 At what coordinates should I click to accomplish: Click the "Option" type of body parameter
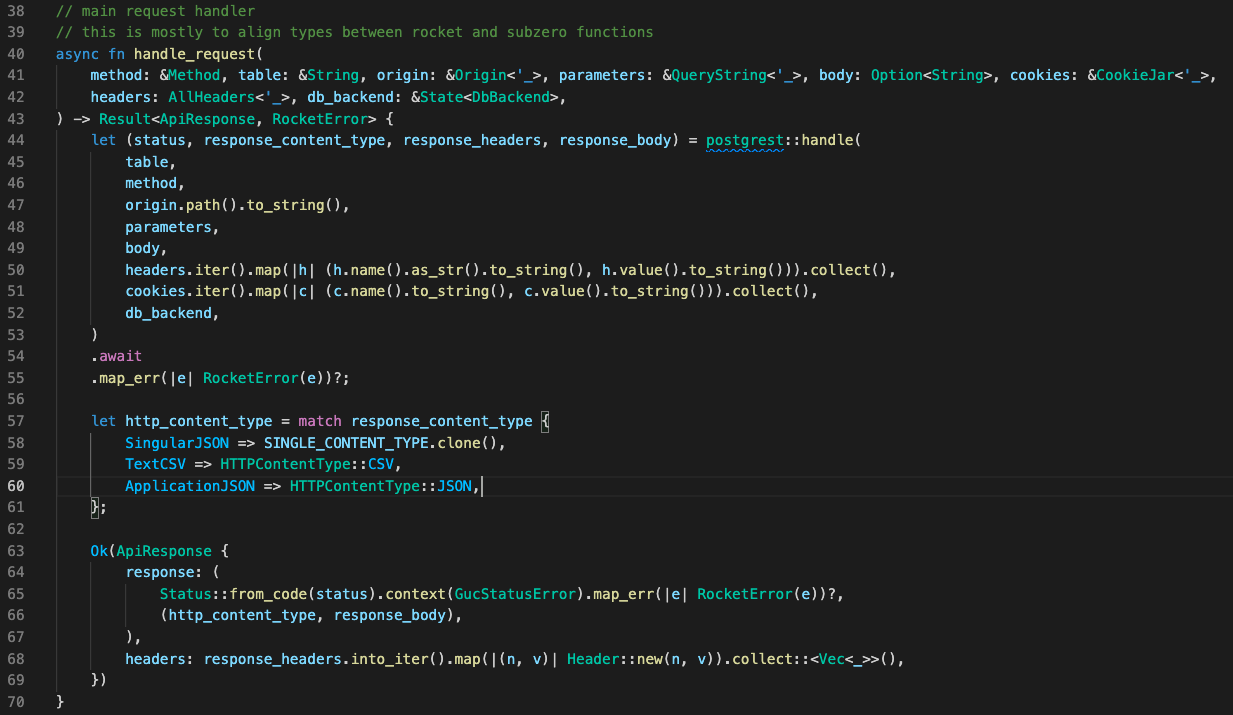(897, 75)
